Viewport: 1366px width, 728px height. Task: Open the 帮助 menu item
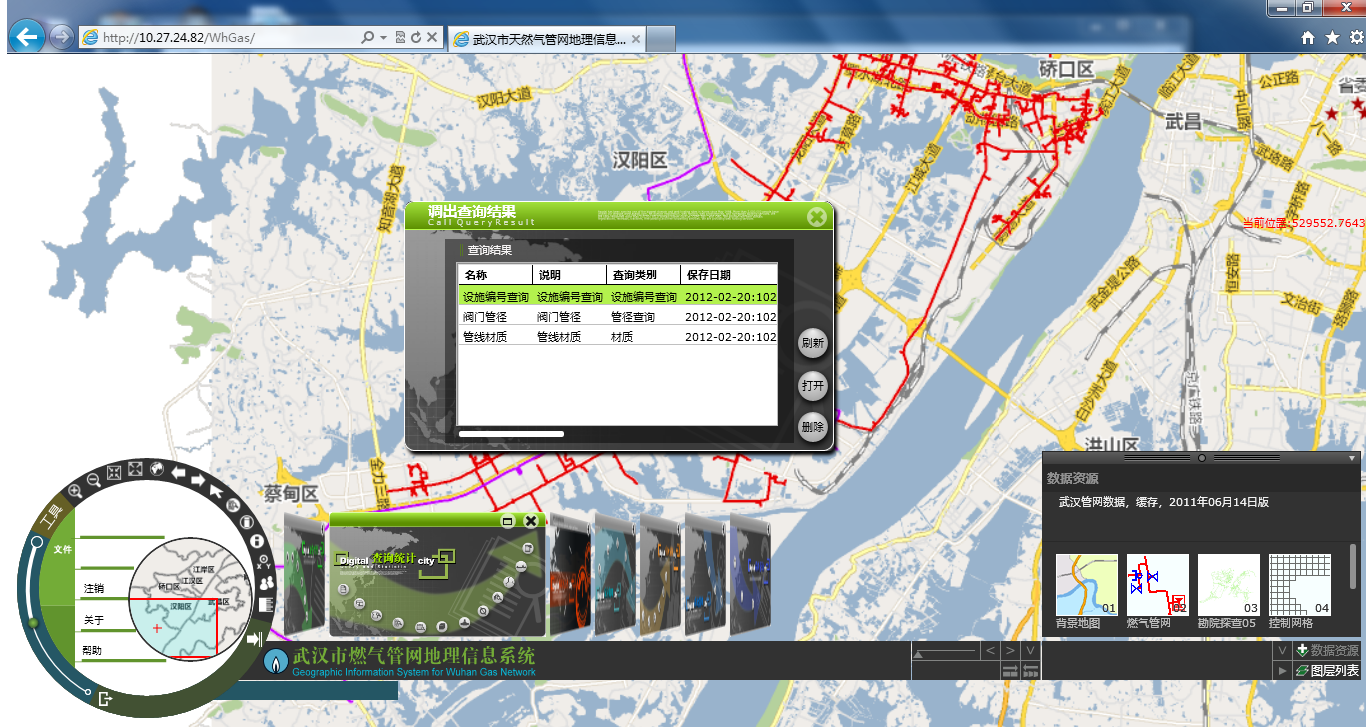pos(92,651)
